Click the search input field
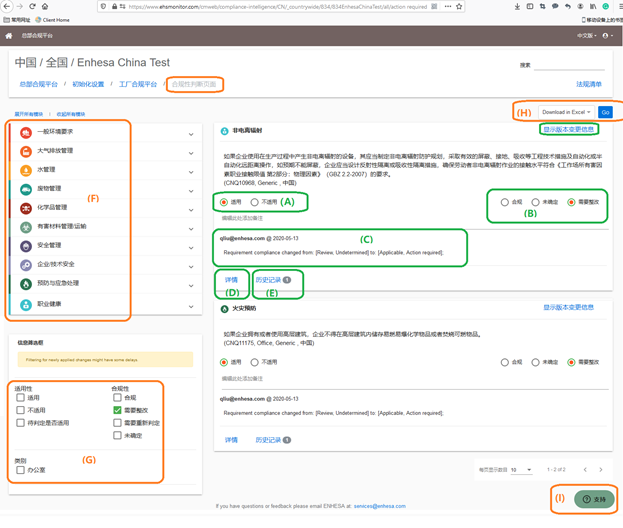The height and width of the screenshot is (528, 623). click(569, 65)
